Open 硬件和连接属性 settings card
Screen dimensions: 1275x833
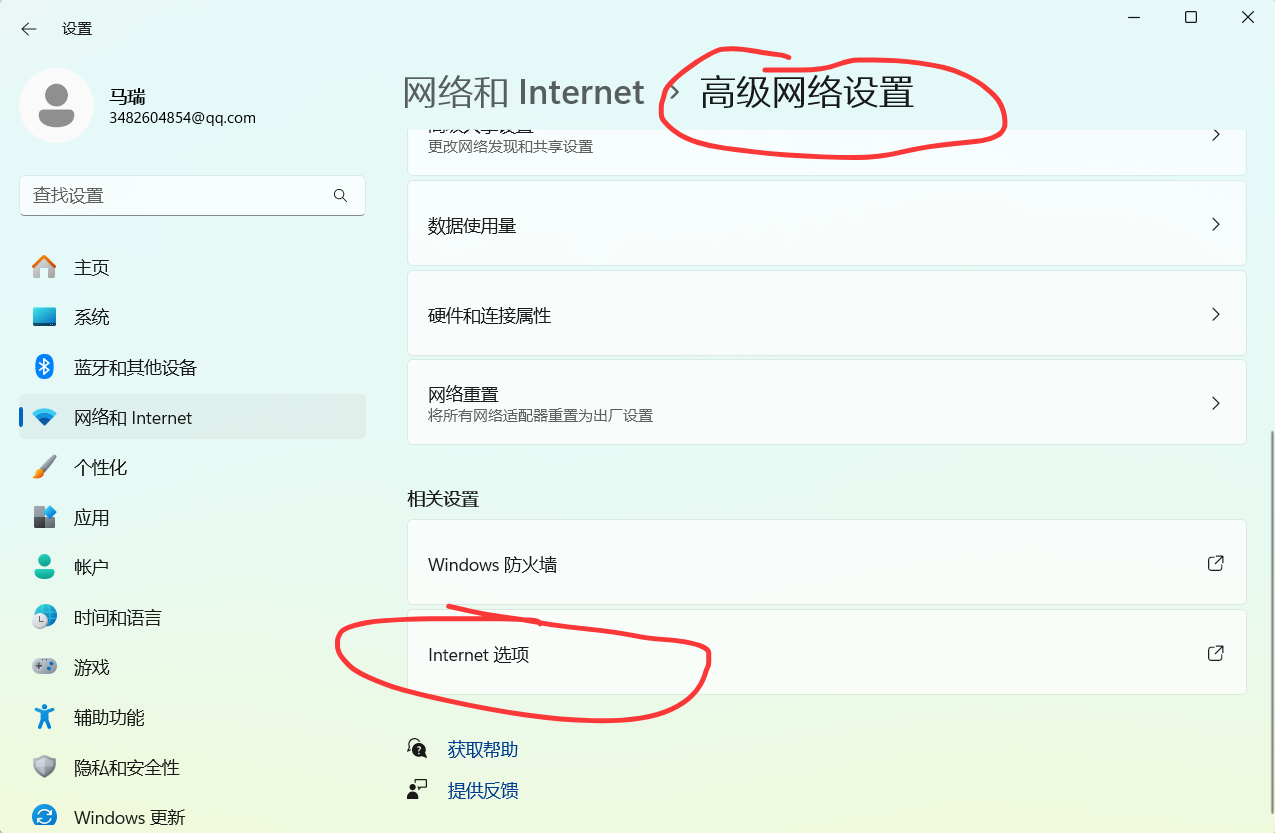click(x=826, y=314)
